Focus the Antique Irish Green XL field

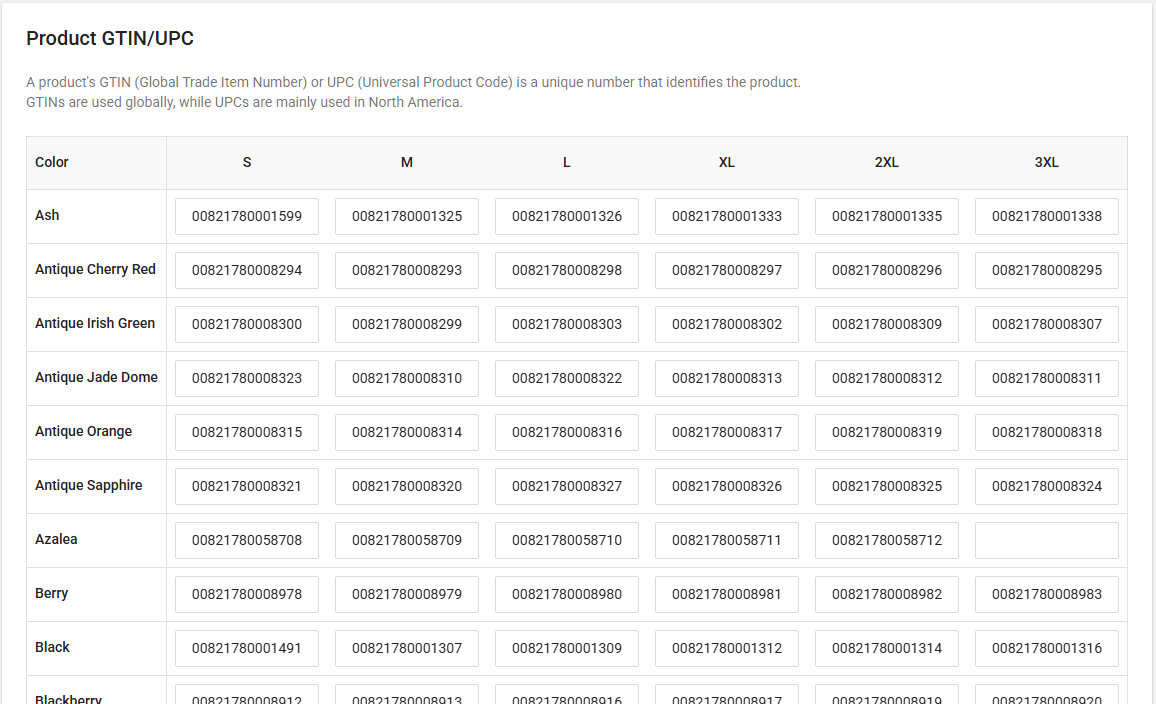[x=727, y=324]
